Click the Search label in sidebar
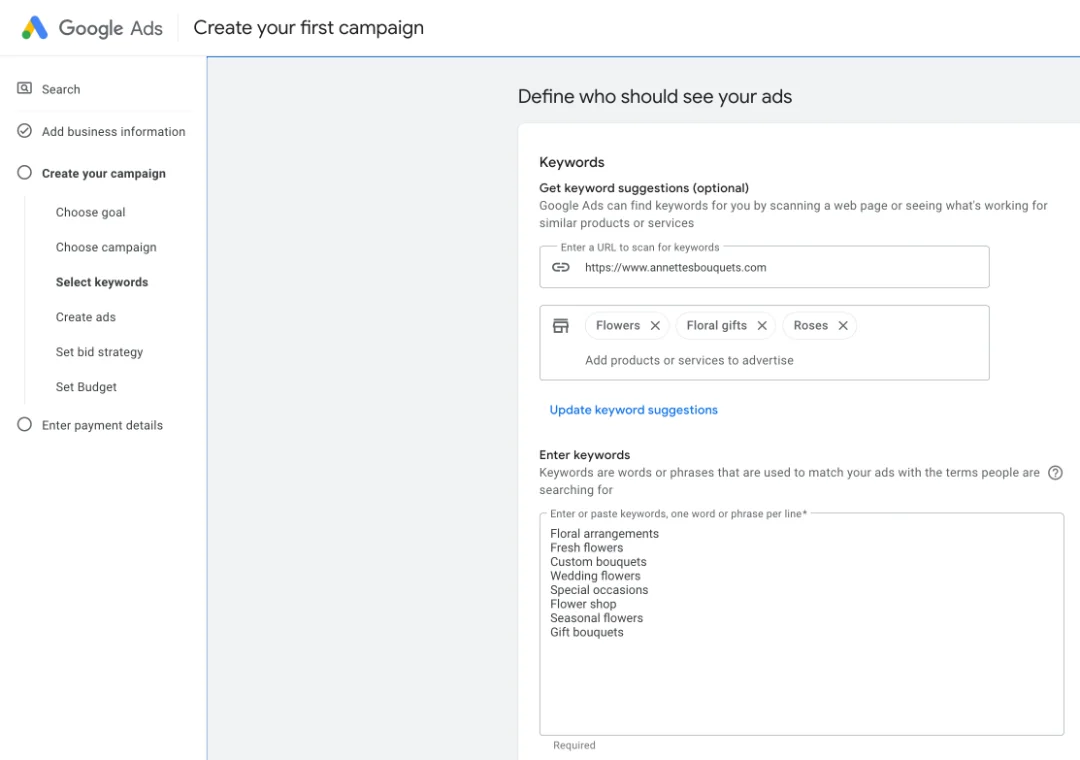The image size is (1080, 760). click(x=61, y=89)
